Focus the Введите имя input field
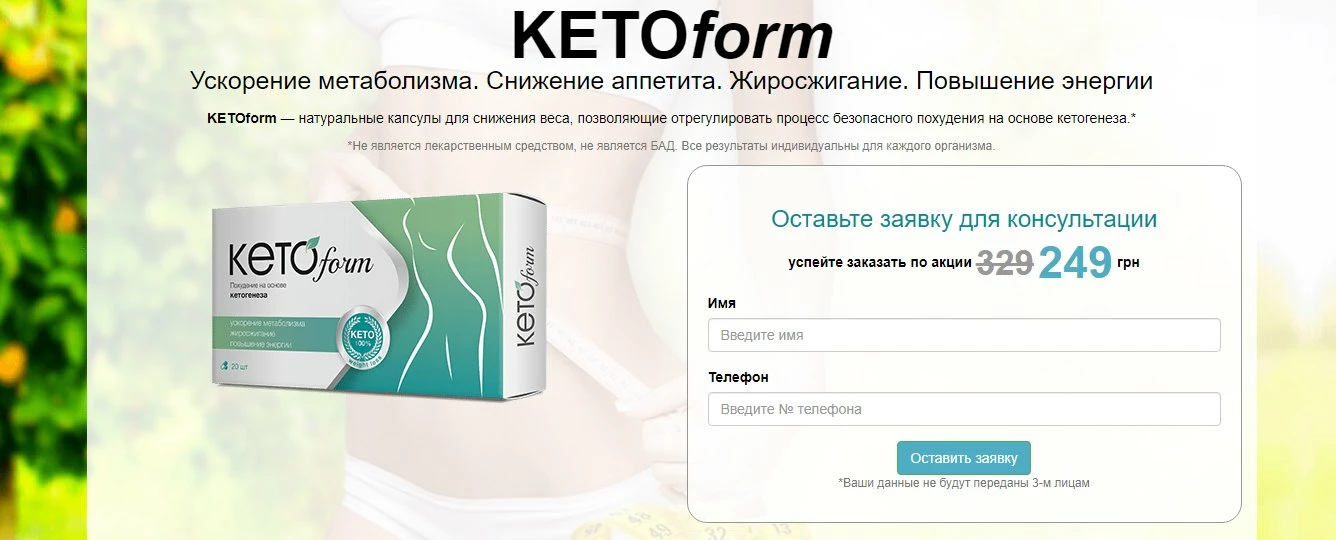 pyautogui.click(x=964, y=335)
